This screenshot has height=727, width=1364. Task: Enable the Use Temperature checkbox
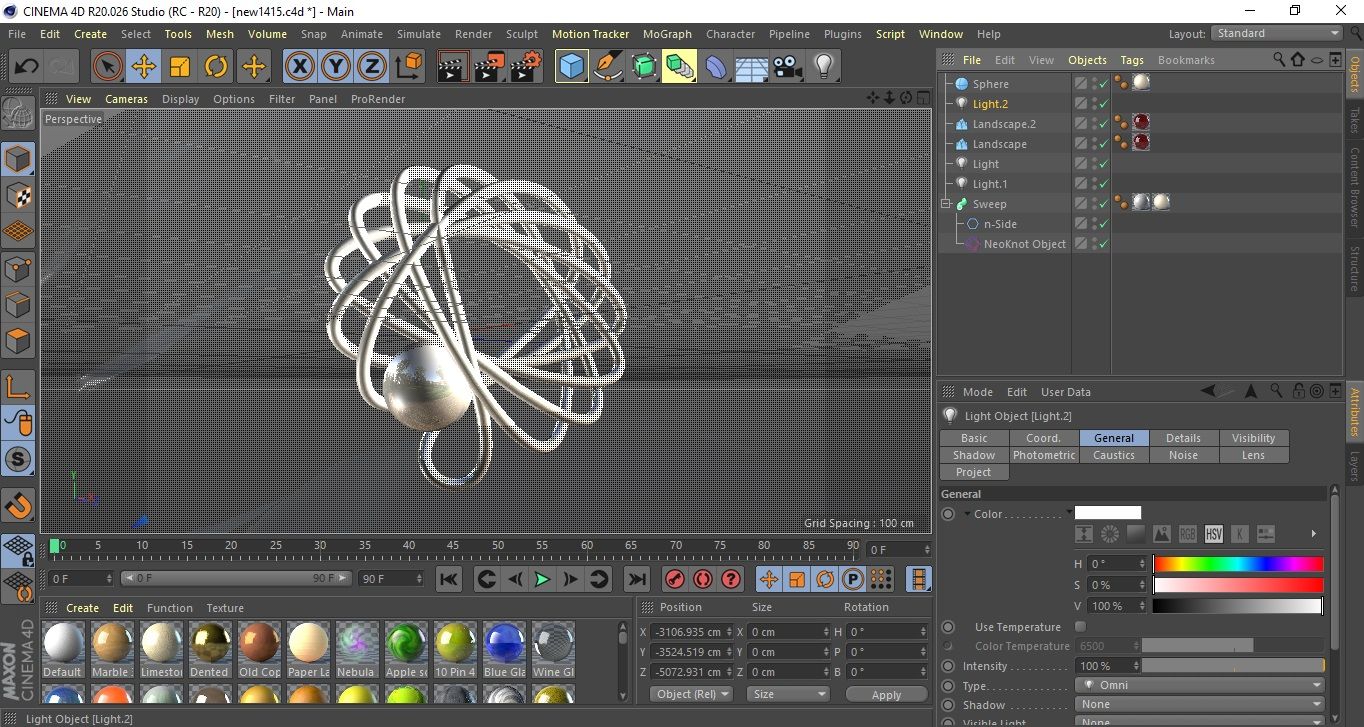point(1080,627)
